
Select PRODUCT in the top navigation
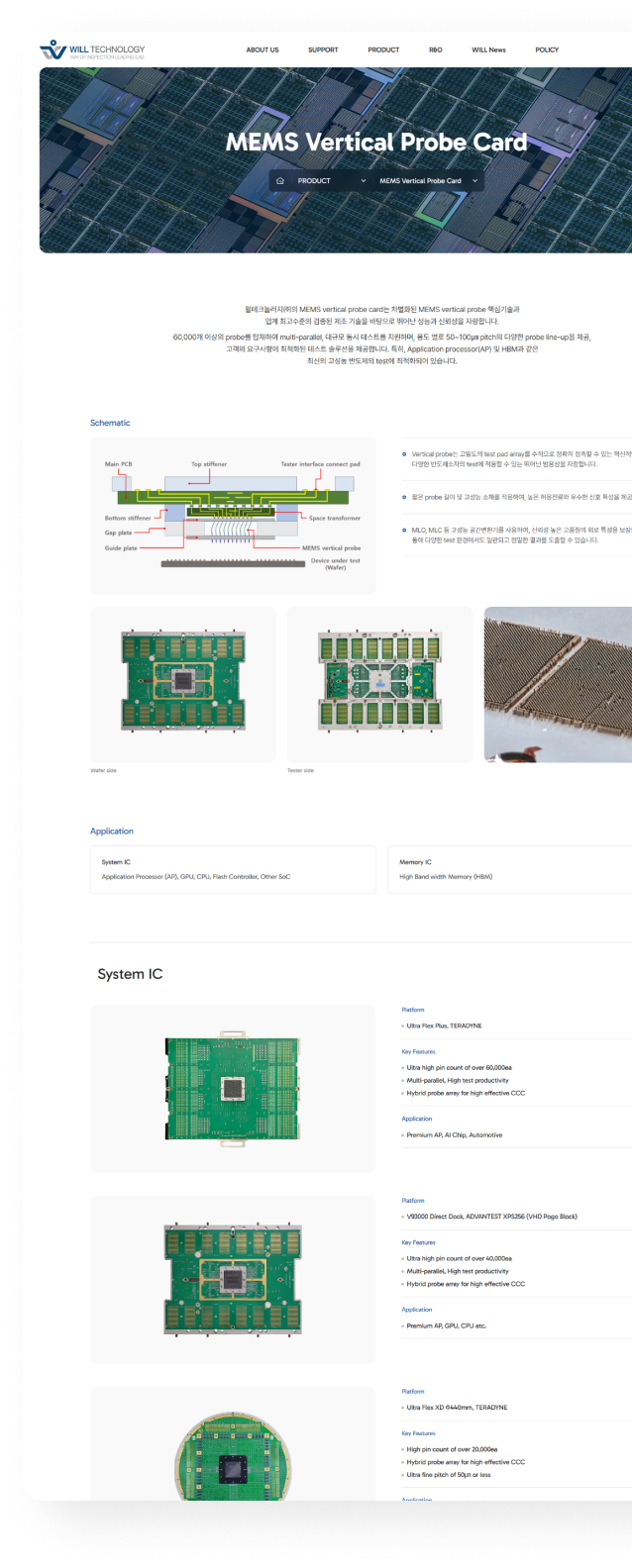383,49
